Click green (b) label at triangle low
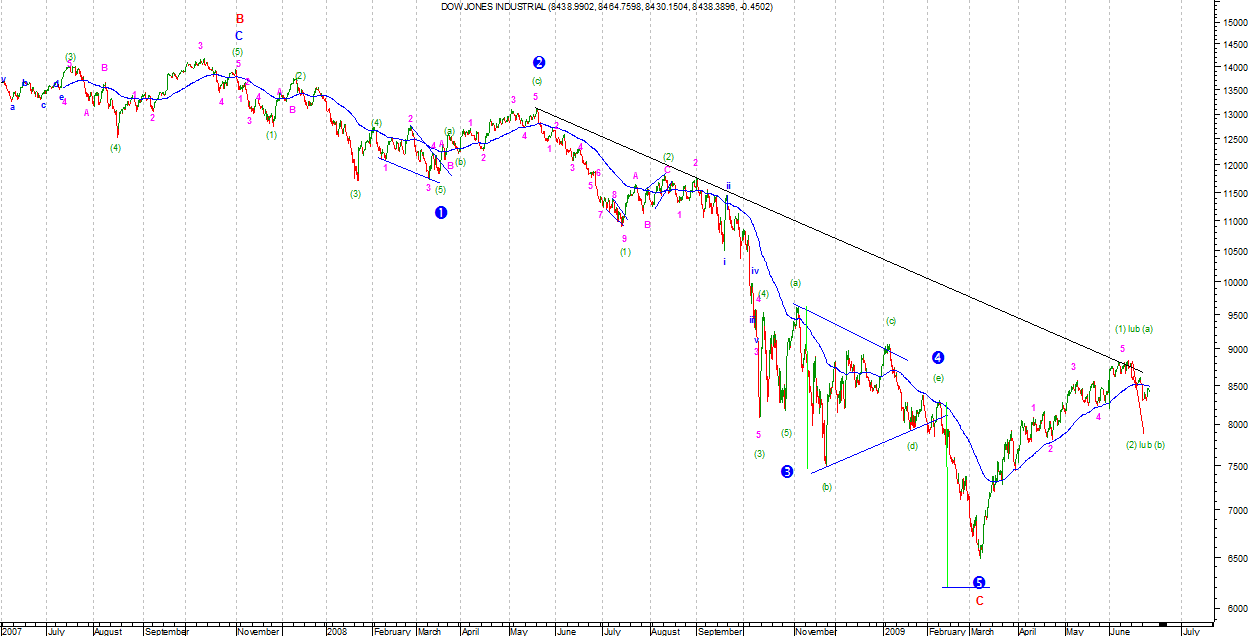Image resolution: width=1250 pixels, height=636 pixels. 826,487
